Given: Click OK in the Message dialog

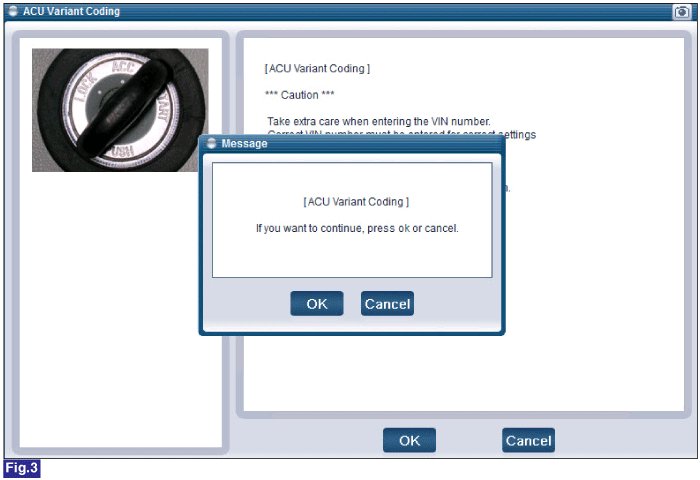Looking at the screenshot, I should click(317, 304).
